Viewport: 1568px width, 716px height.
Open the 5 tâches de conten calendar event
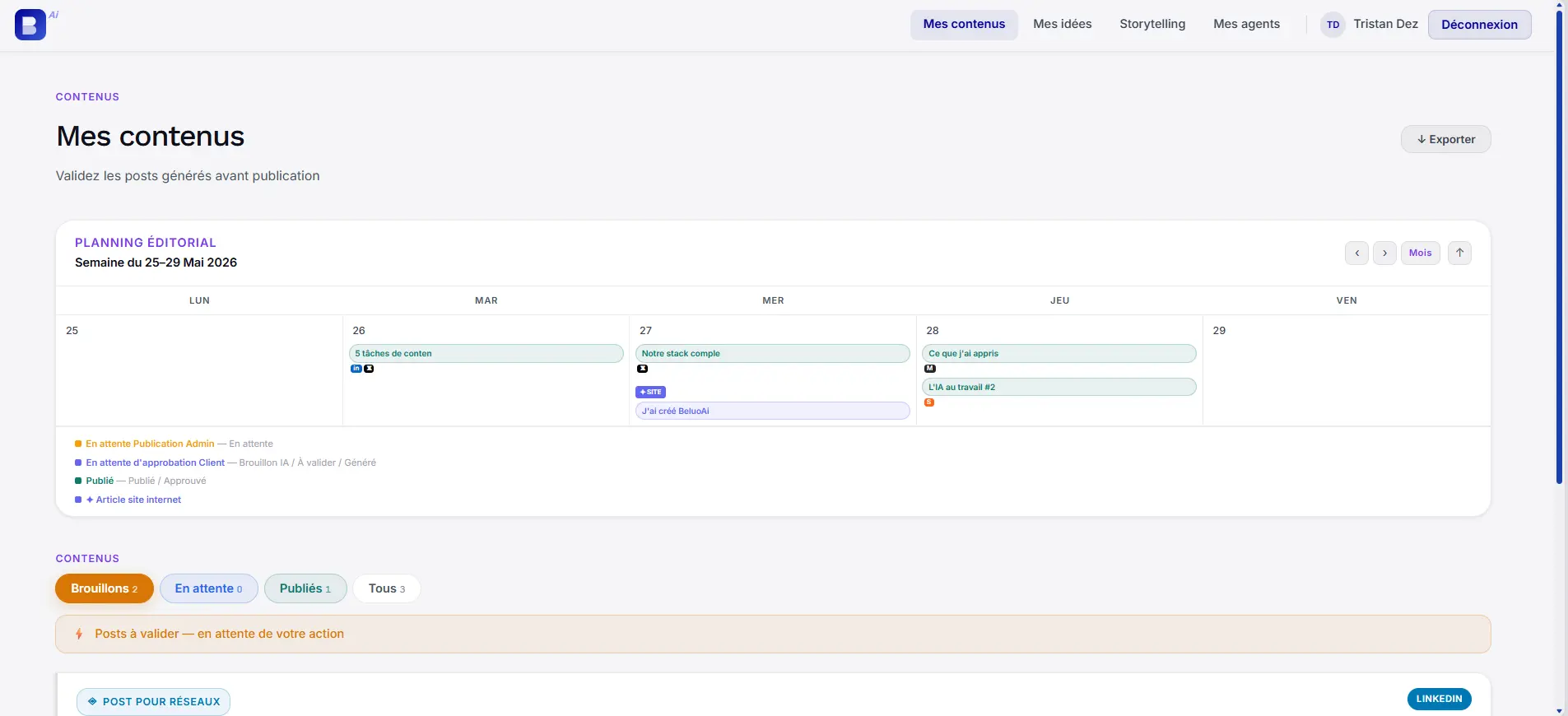(486, 353)
